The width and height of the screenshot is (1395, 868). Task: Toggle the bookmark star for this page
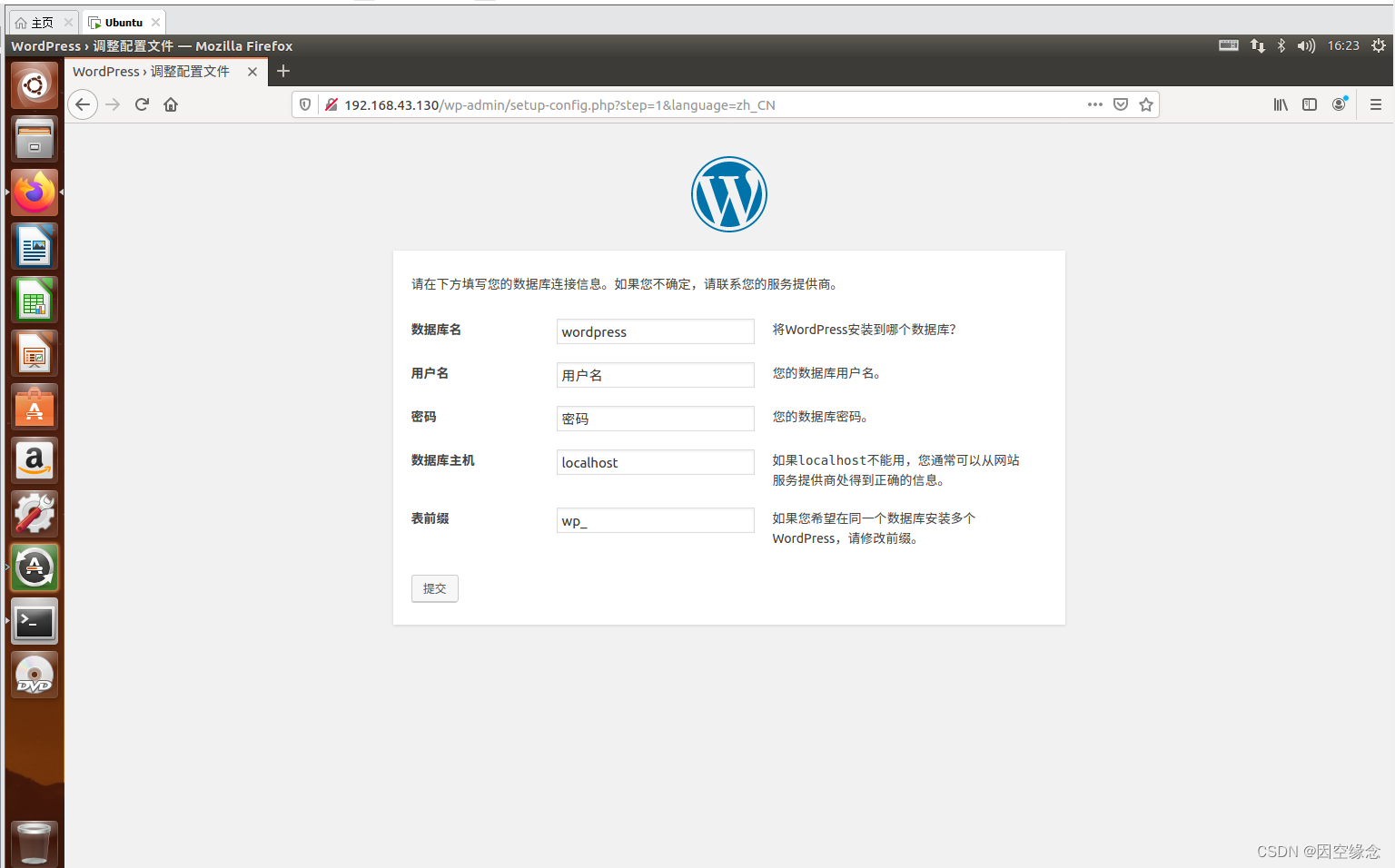coord(1145,104)
